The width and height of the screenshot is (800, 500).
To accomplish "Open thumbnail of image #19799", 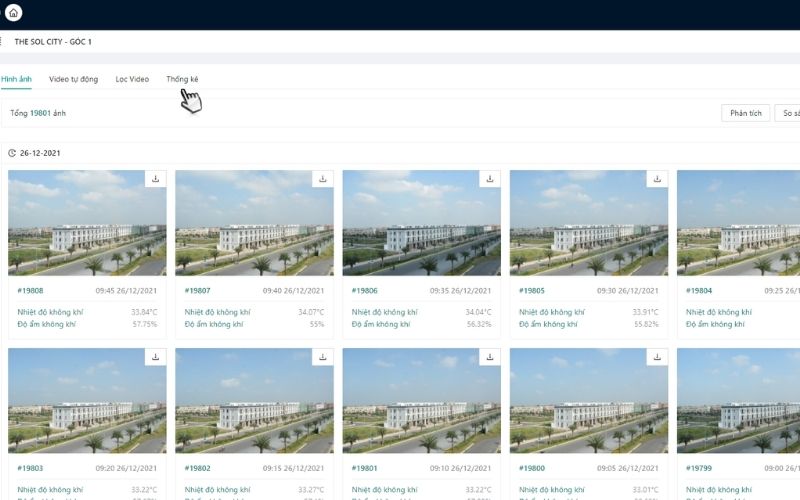I will (x=738, y=401).
